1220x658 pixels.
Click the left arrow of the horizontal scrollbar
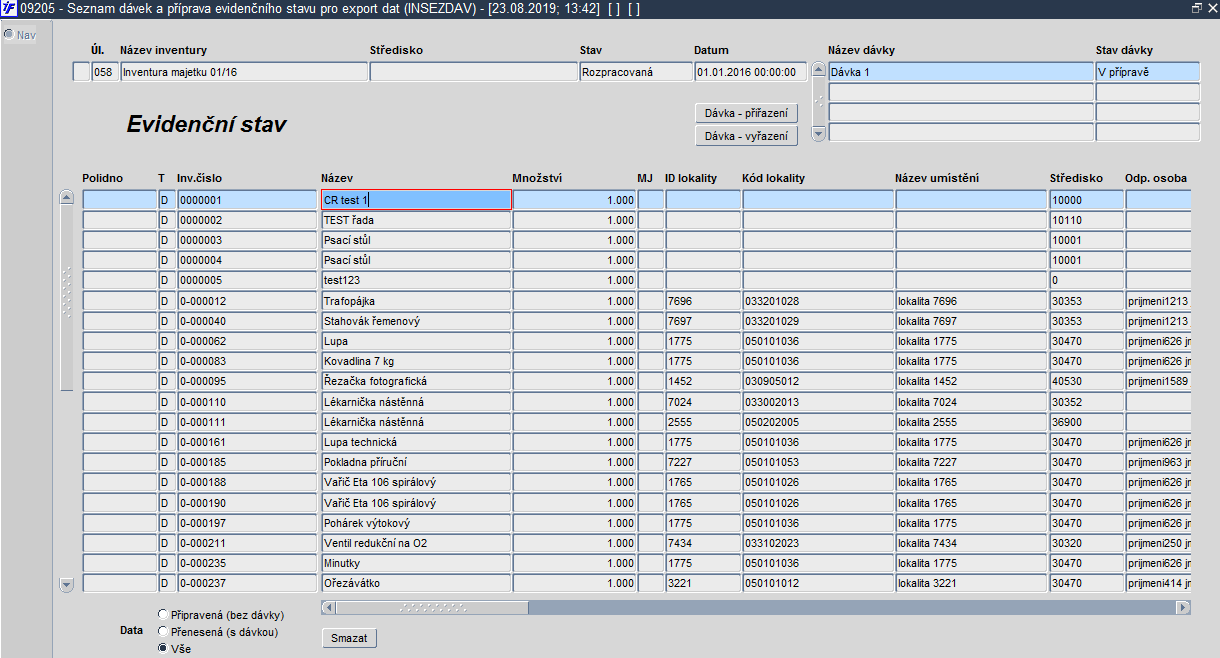328,607
